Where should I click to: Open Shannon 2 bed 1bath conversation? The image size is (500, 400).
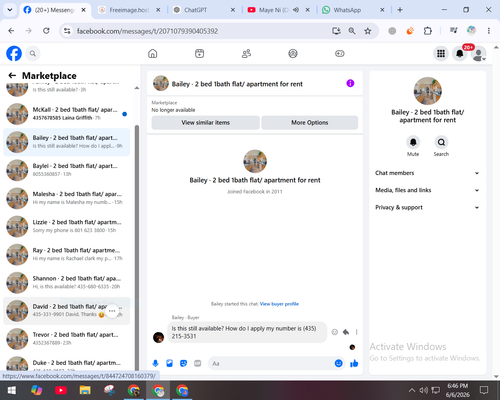pos(67,282)
